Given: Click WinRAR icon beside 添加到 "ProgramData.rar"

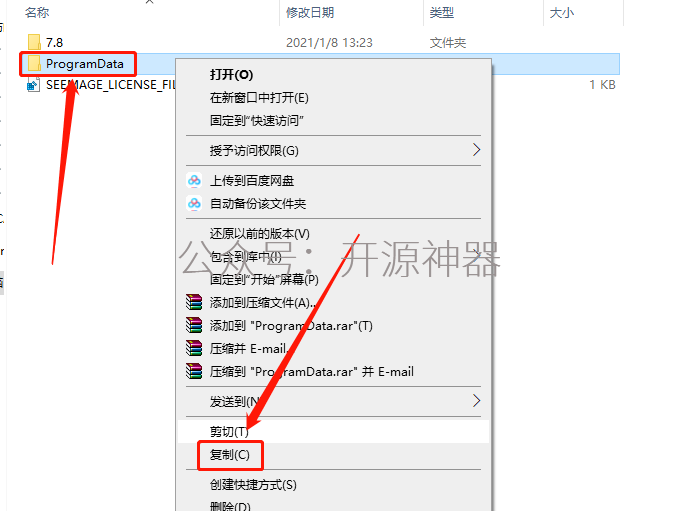Looking at the screenshot, I should point(194,325).
